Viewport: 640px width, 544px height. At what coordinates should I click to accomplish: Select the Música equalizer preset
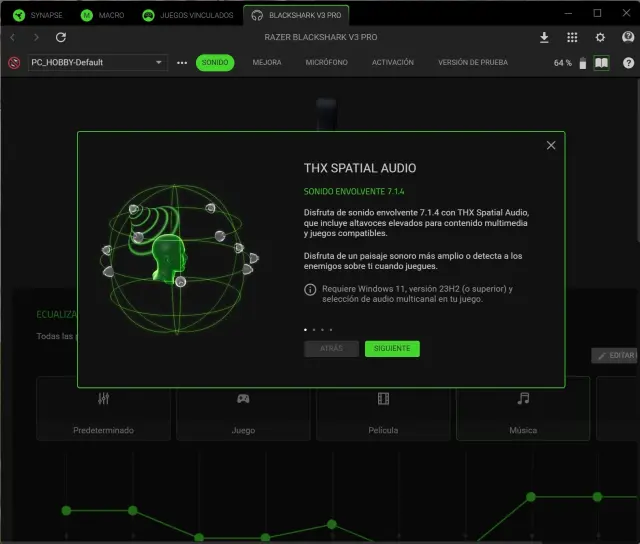(x=522, y=410)
